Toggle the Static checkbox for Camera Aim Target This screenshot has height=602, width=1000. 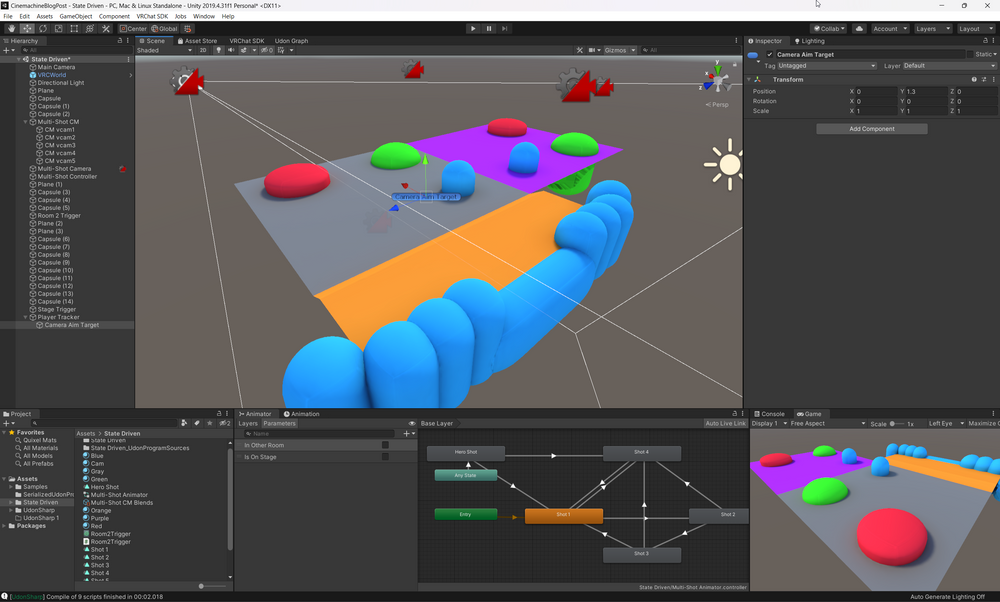[970, 54]
